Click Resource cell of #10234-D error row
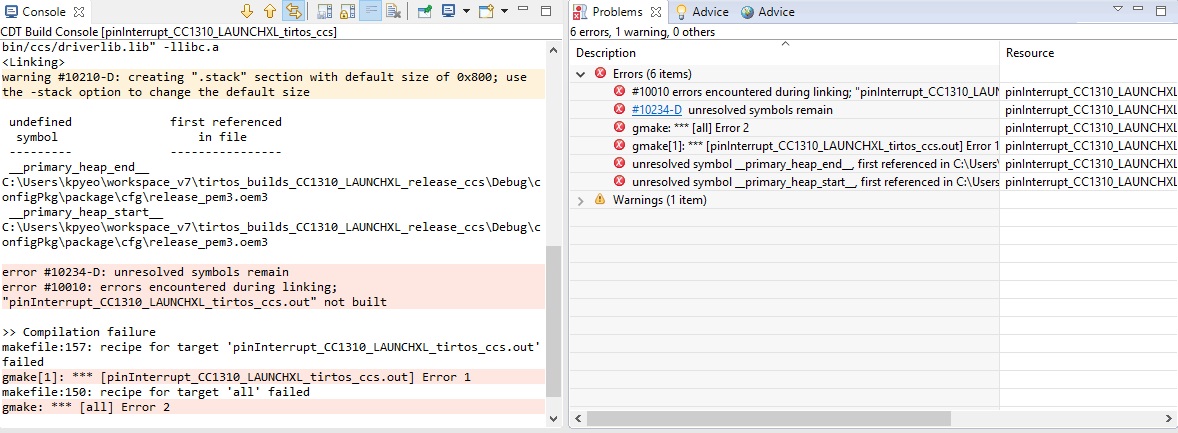 (1089, 110)
